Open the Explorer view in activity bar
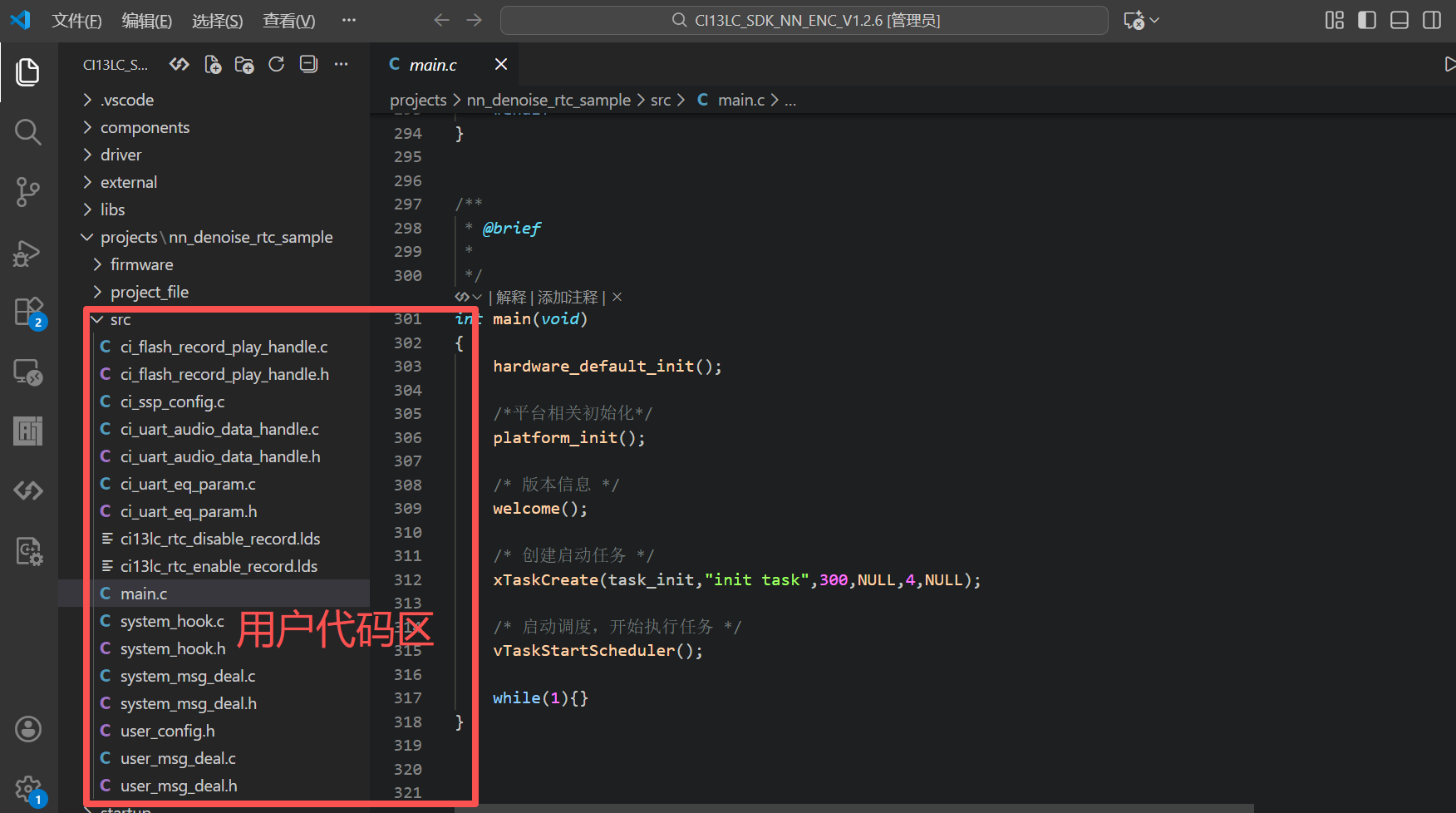1456x813 pixels. (x=27, y=72)
